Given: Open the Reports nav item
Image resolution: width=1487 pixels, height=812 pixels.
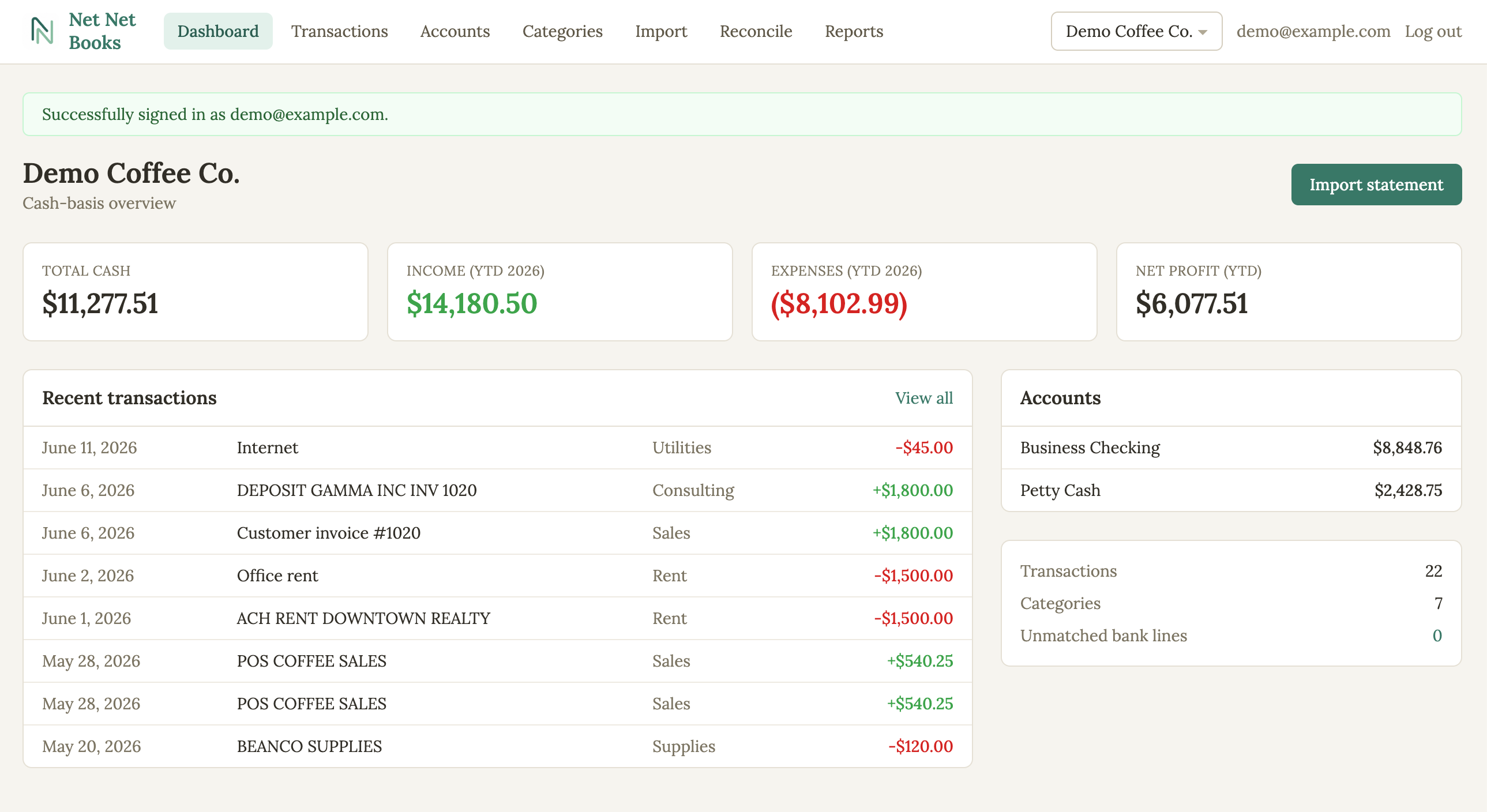Looking at the screenshot, I should (x=854, y=31).
